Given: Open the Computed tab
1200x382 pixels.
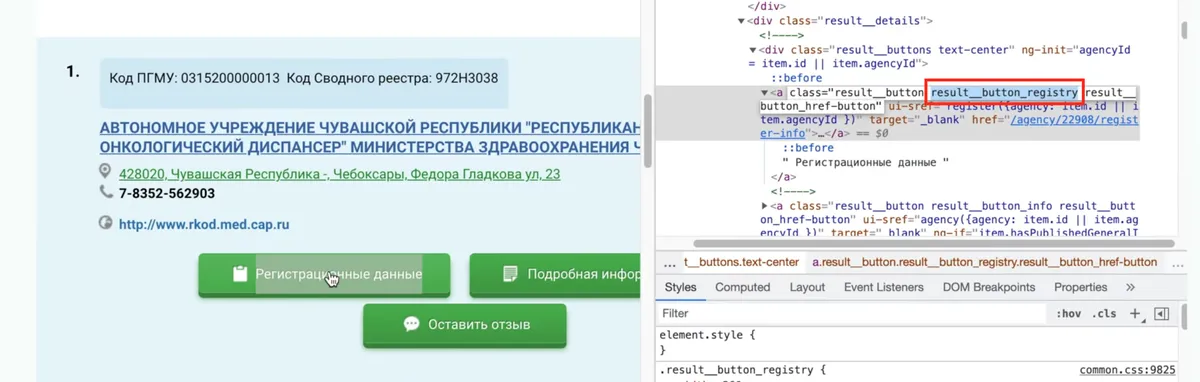Looking at the screenshot, I should 743,287.
